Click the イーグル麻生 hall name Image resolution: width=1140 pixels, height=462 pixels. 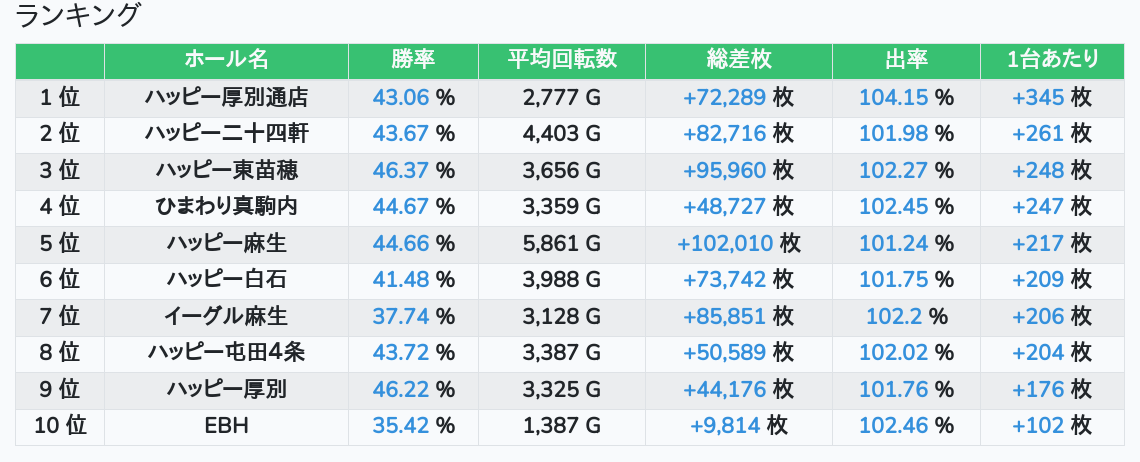pos(226,317)
